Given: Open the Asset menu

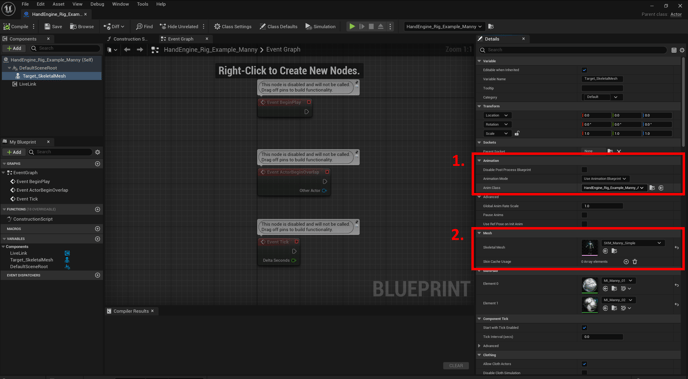Looking at the screenshot, I should pos(58,4).
